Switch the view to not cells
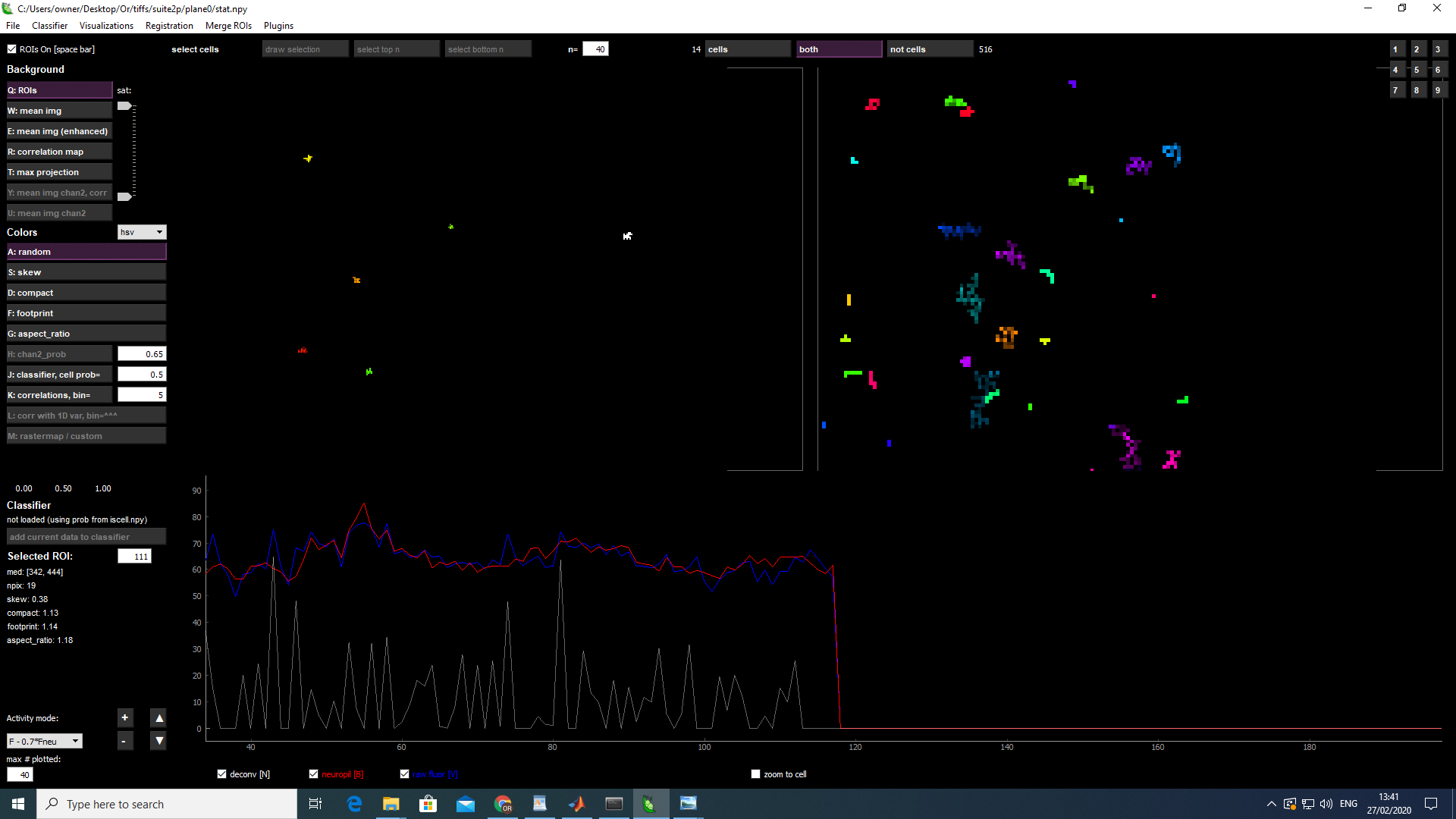The height and width of the screenshot is (819, 1456). point(929,49)
